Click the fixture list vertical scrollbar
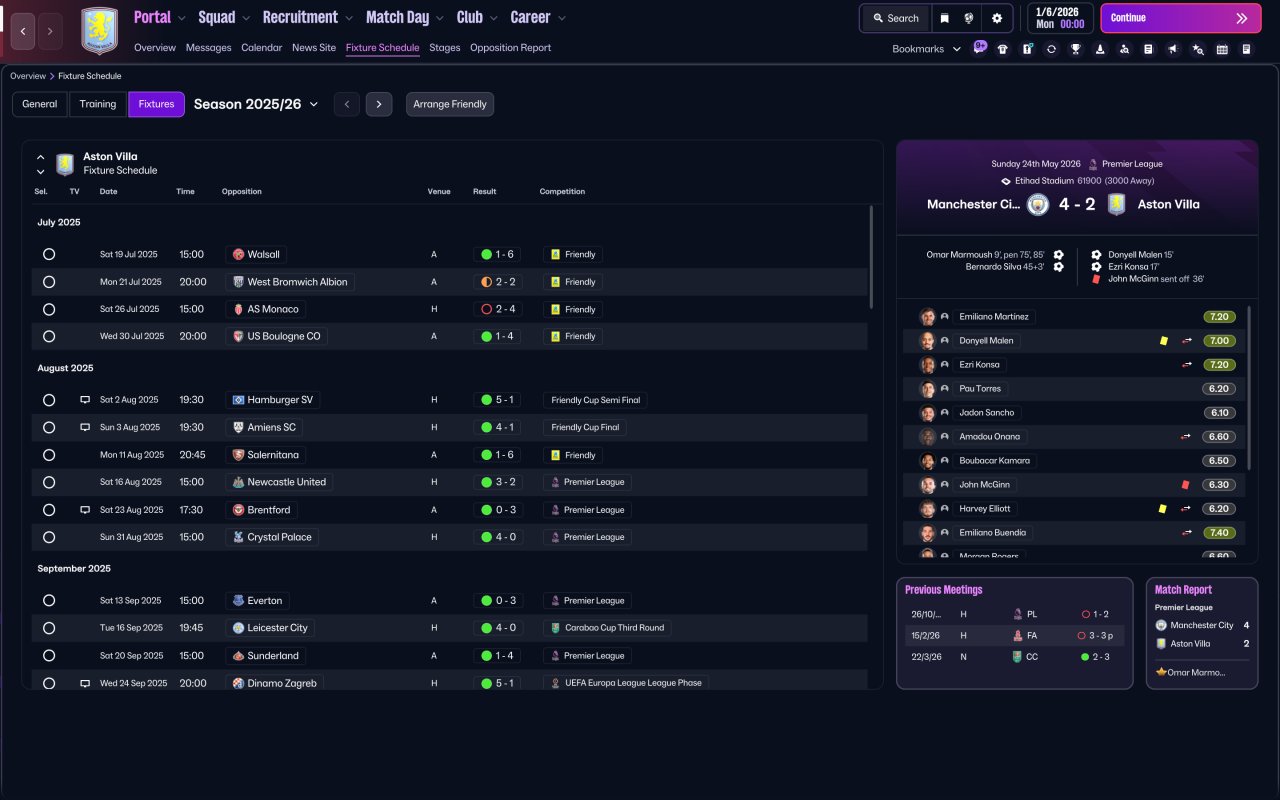 click(871, 256)
